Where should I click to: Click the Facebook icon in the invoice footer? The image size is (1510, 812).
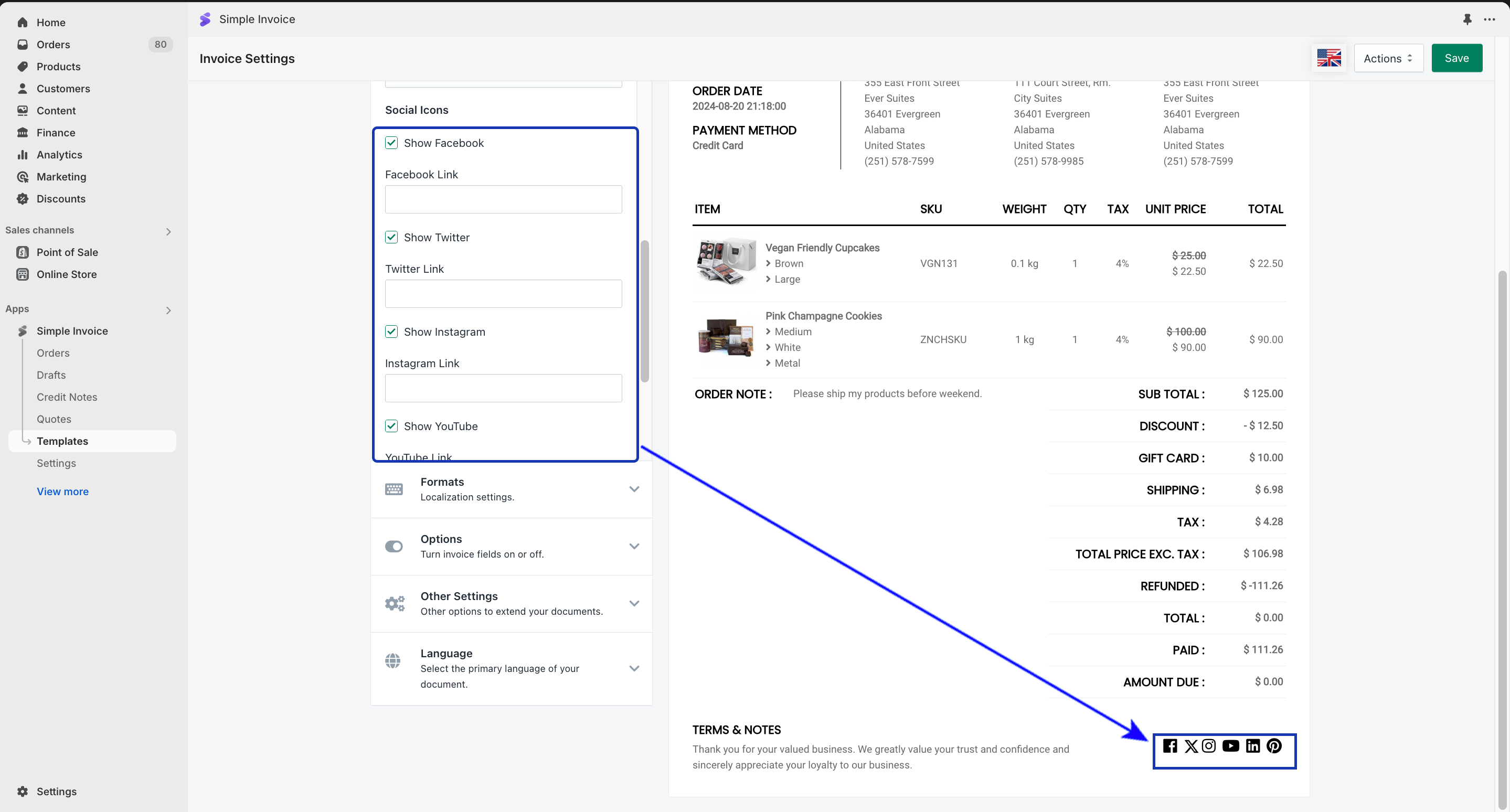(1170, 746)
